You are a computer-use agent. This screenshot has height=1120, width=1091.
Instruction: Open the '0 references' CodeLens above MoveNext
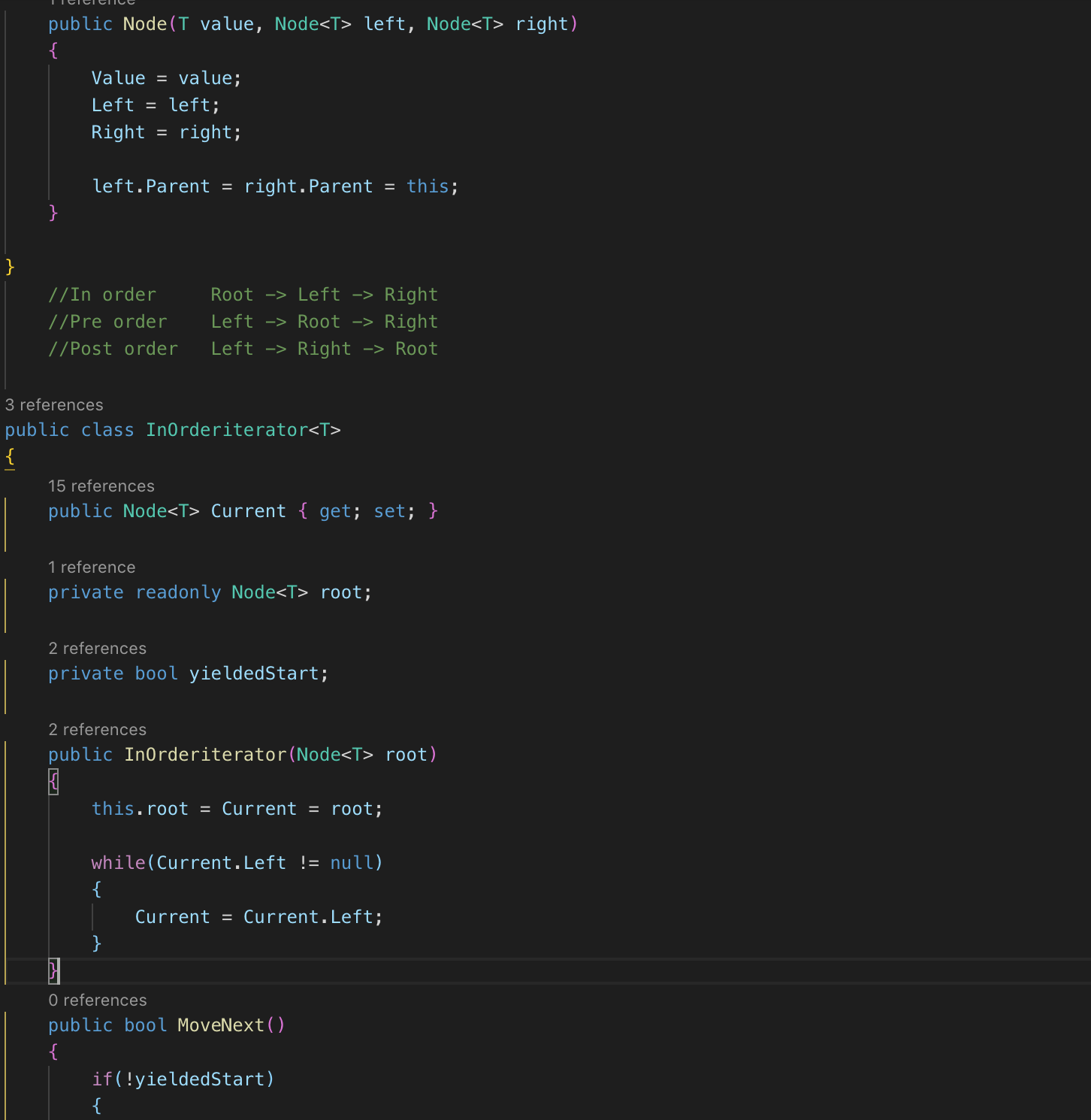98,1000
